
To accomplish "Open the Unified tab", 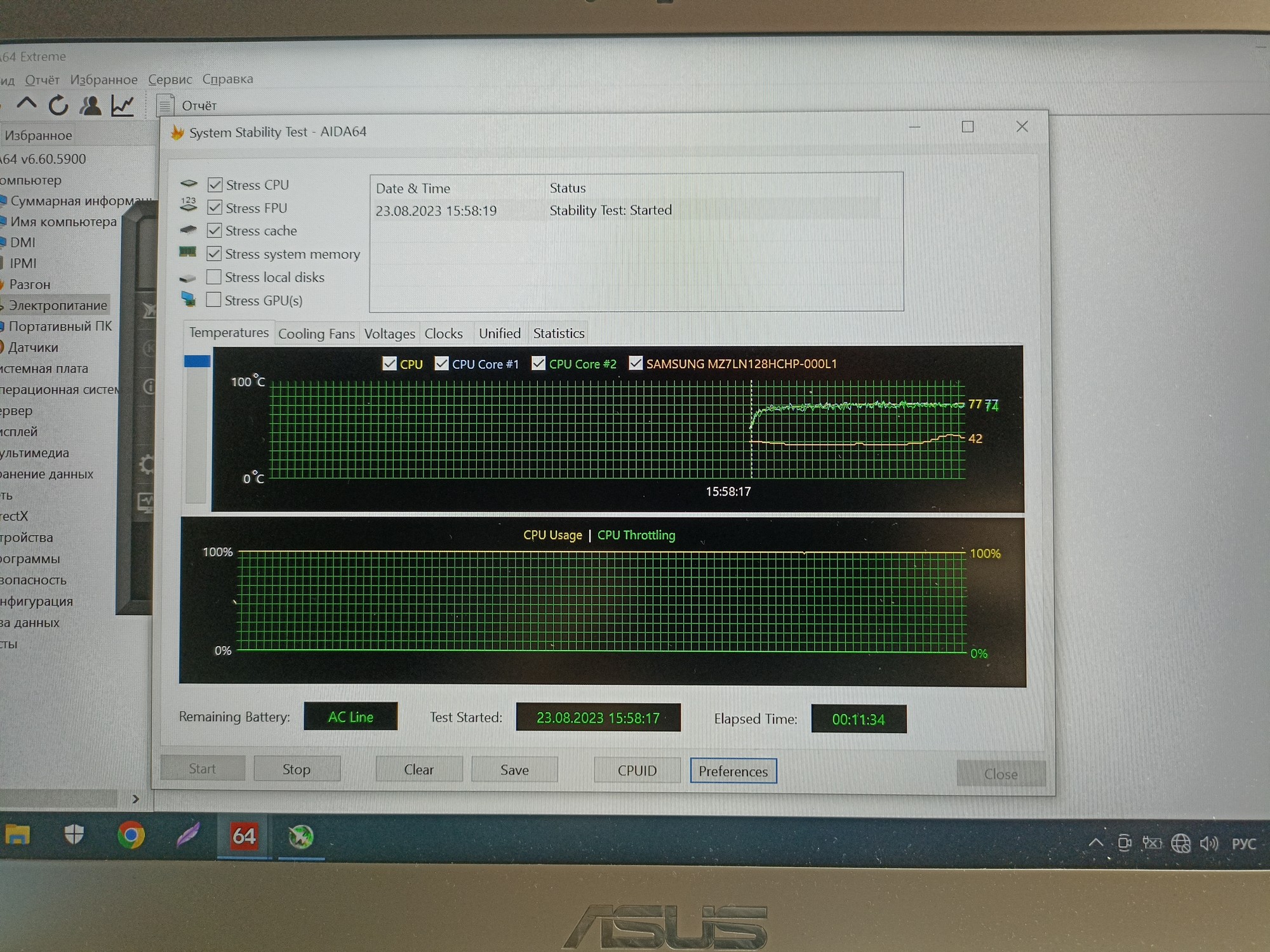I will point(500,333).
